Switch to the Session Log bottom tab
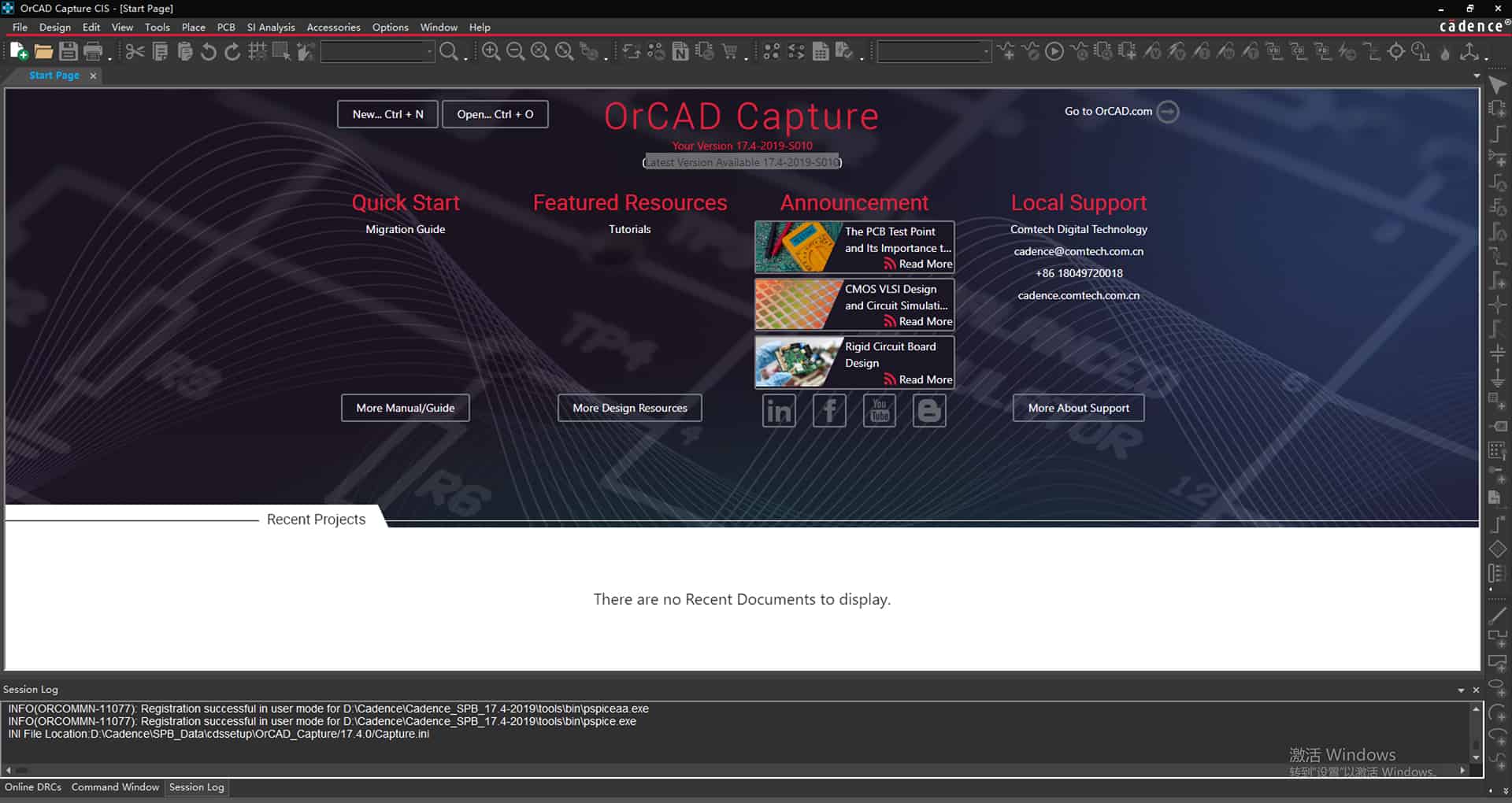 click(x=197, y=787)
